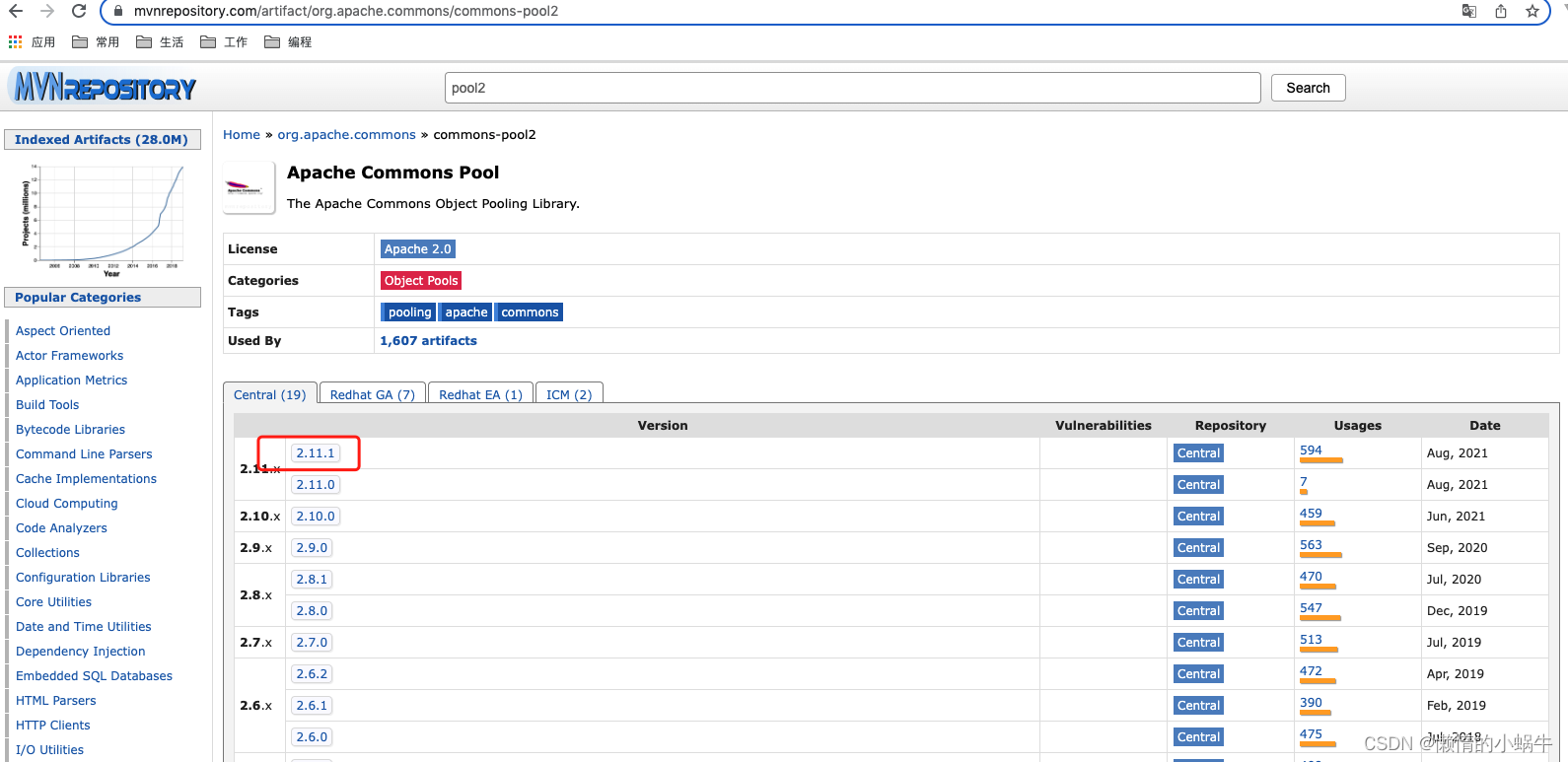This screenshot has height=762, width=1568.
Task: Click the 594 usages link
Action: [1311, 450]
